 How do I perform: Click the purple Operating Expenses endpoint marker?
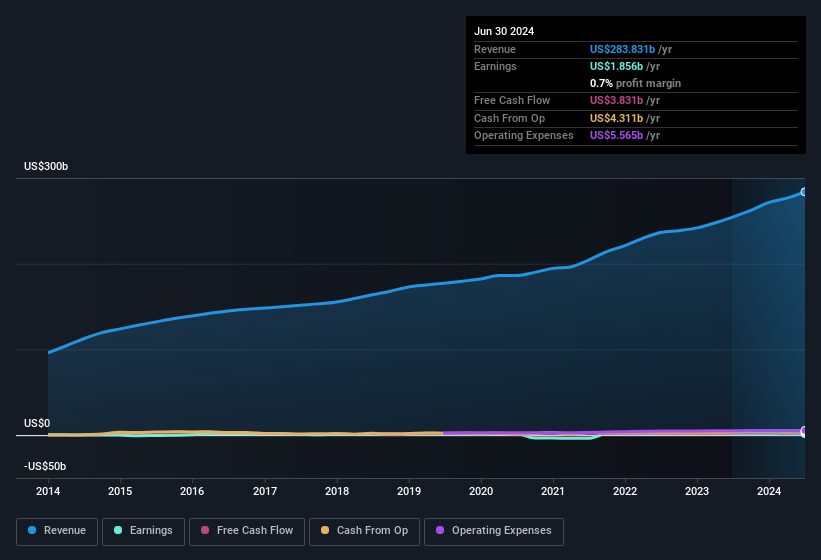804,431
